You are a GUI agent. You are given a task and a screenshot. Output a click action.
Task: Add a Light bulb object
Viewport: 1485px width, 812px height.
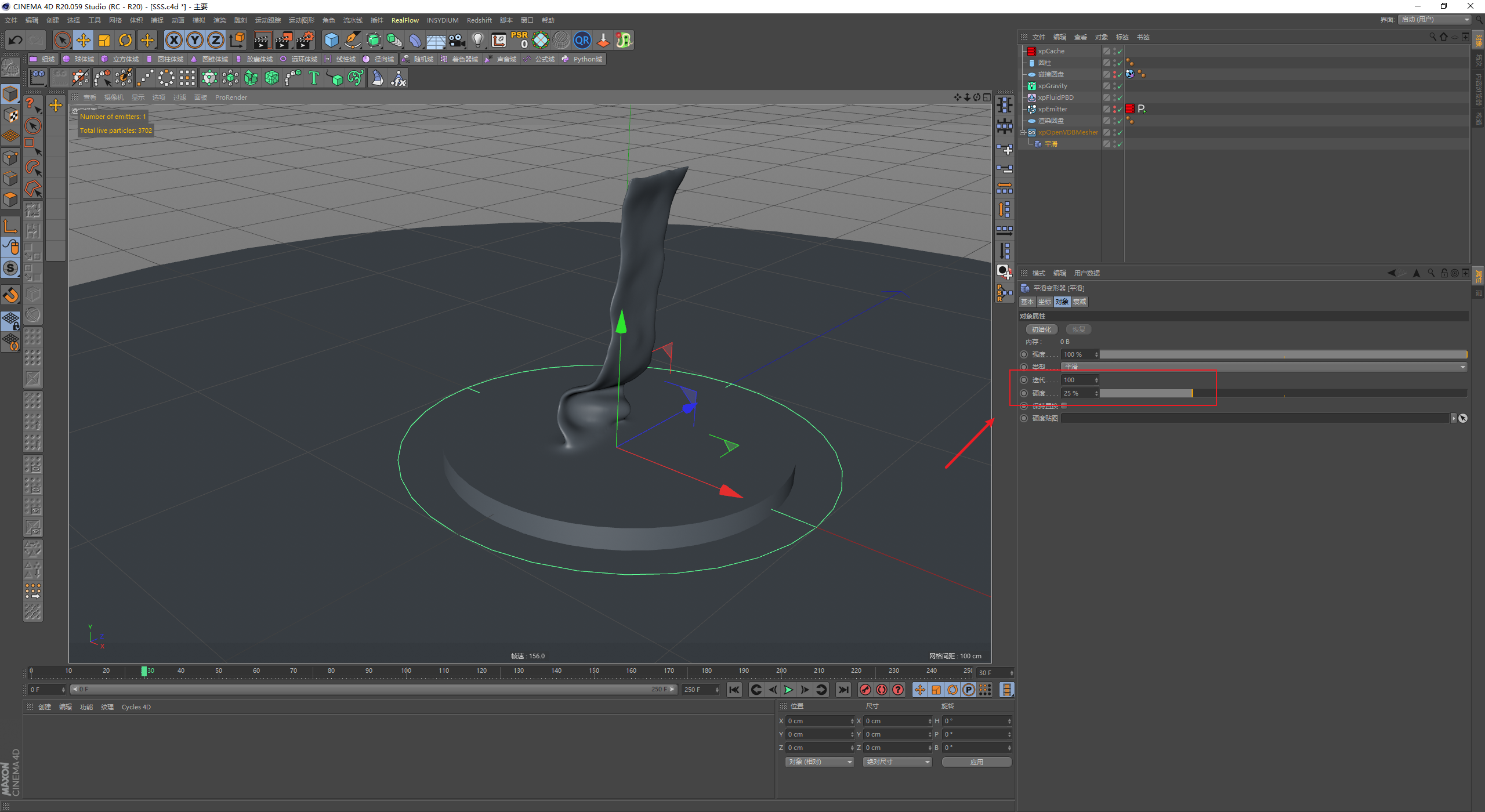(478, 40)
